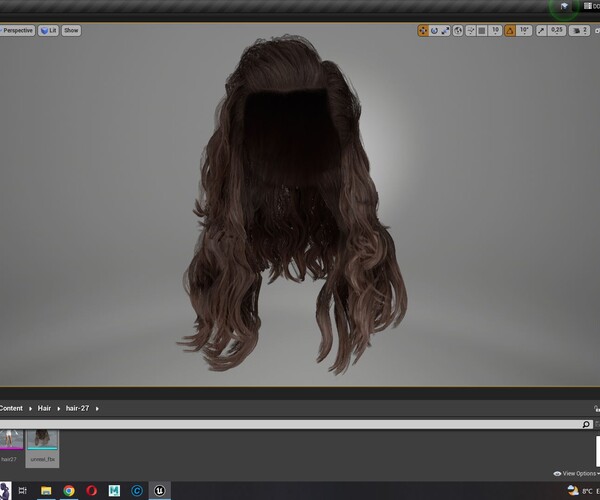Viewport: 600px width, 500px height.
Task: Open the blue C app on taskbar
Action: pyautogui.click(x=137, y=490)
